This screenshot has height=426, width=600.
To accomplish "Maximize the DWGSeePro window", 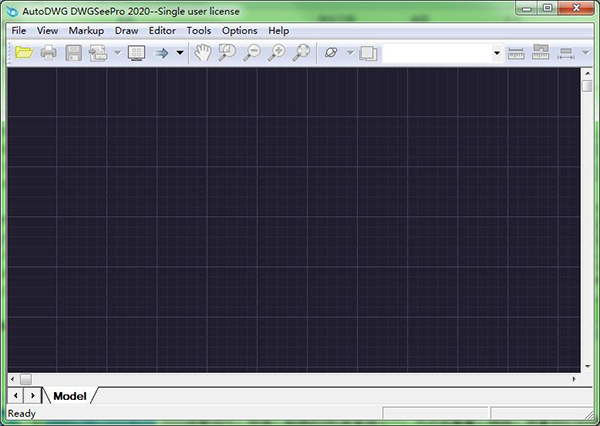I will [548, 8].
